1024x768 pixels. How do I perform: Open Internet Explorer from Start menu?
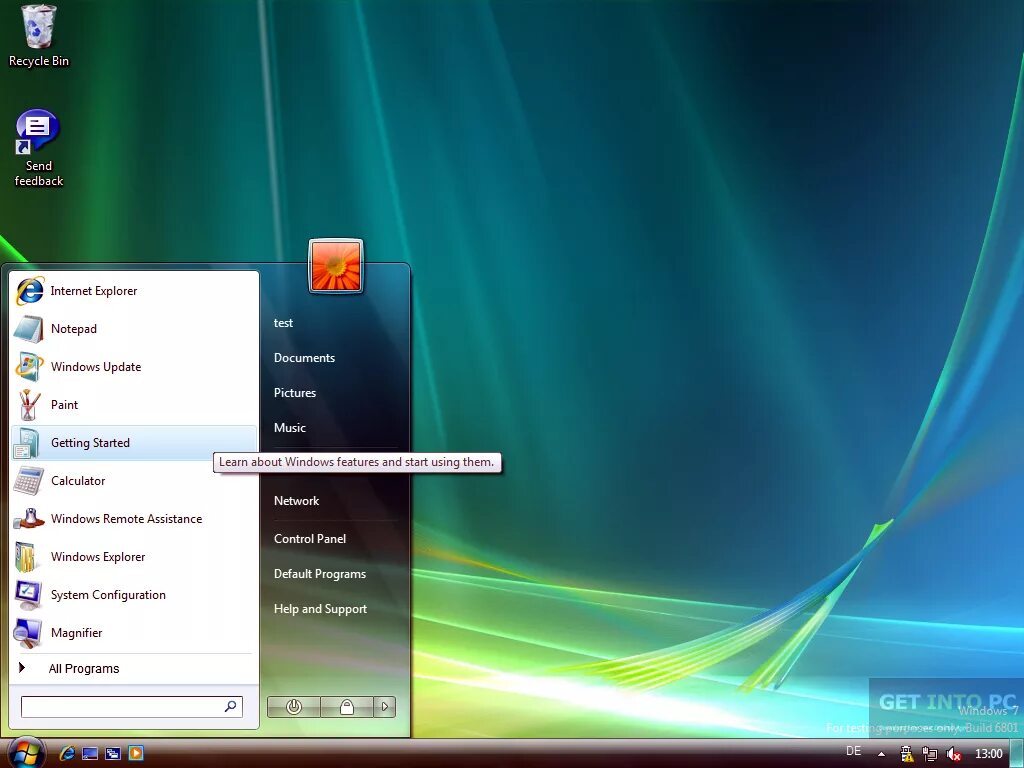[135, 291]
